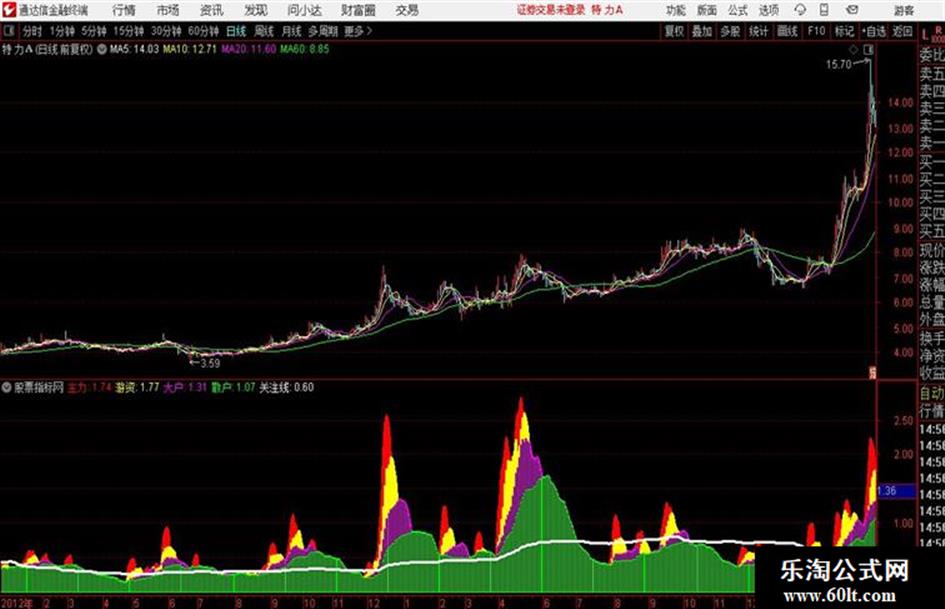
Task: Click the 返回 toolbar button
Action: click(902, 31)
